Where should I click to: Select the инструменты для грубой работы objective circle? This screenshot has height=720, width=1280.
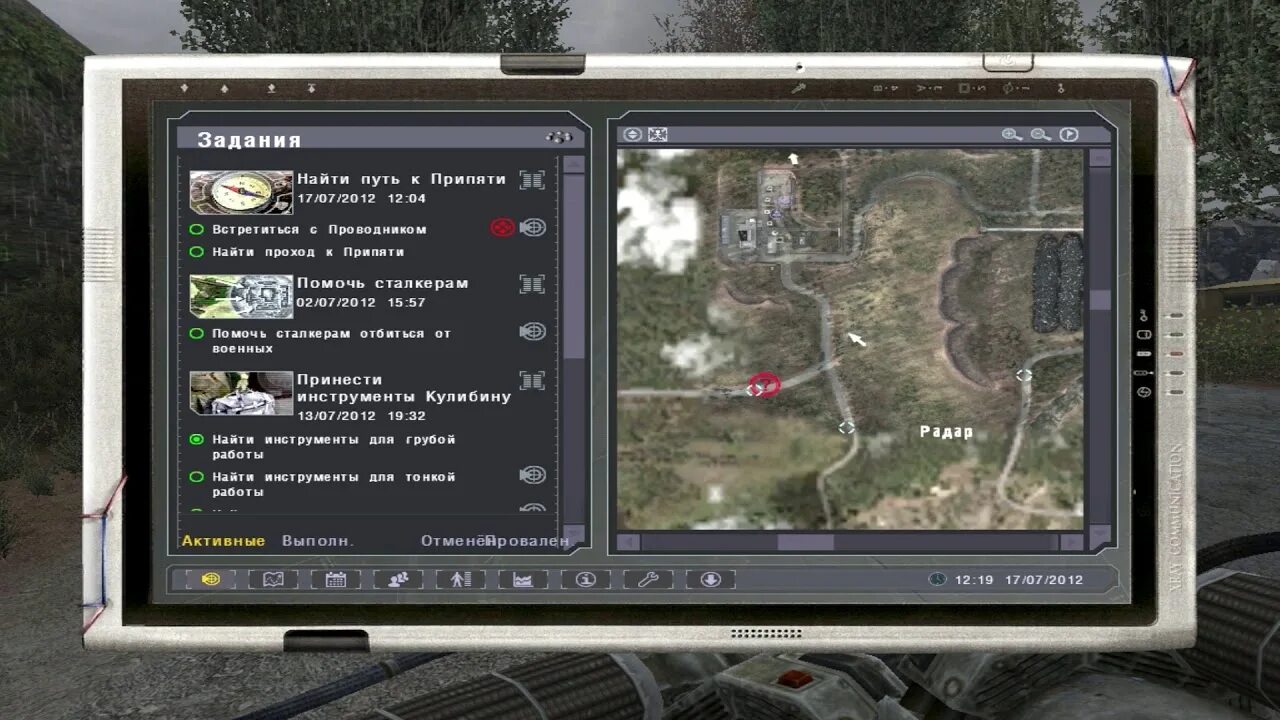(196, 439)
